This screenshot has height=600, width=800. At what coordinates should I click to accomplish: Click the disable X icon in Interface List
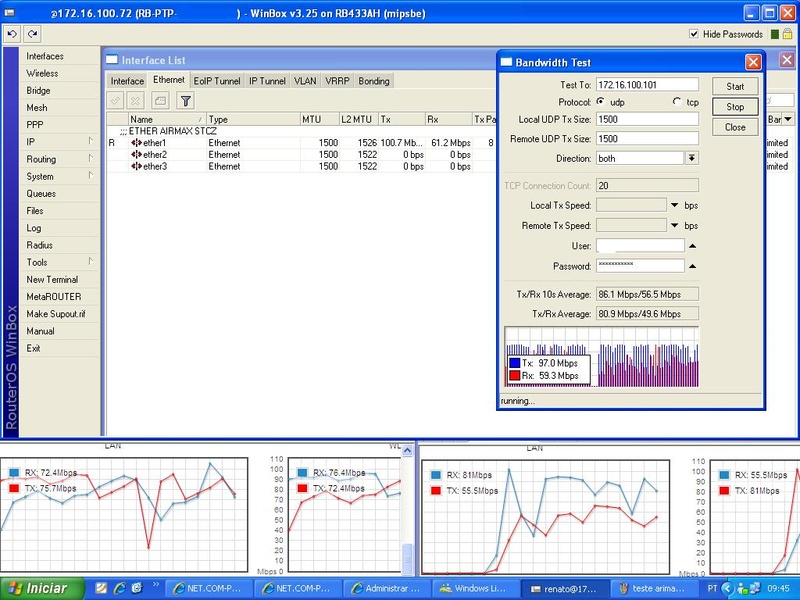click(x=135, y=101)
